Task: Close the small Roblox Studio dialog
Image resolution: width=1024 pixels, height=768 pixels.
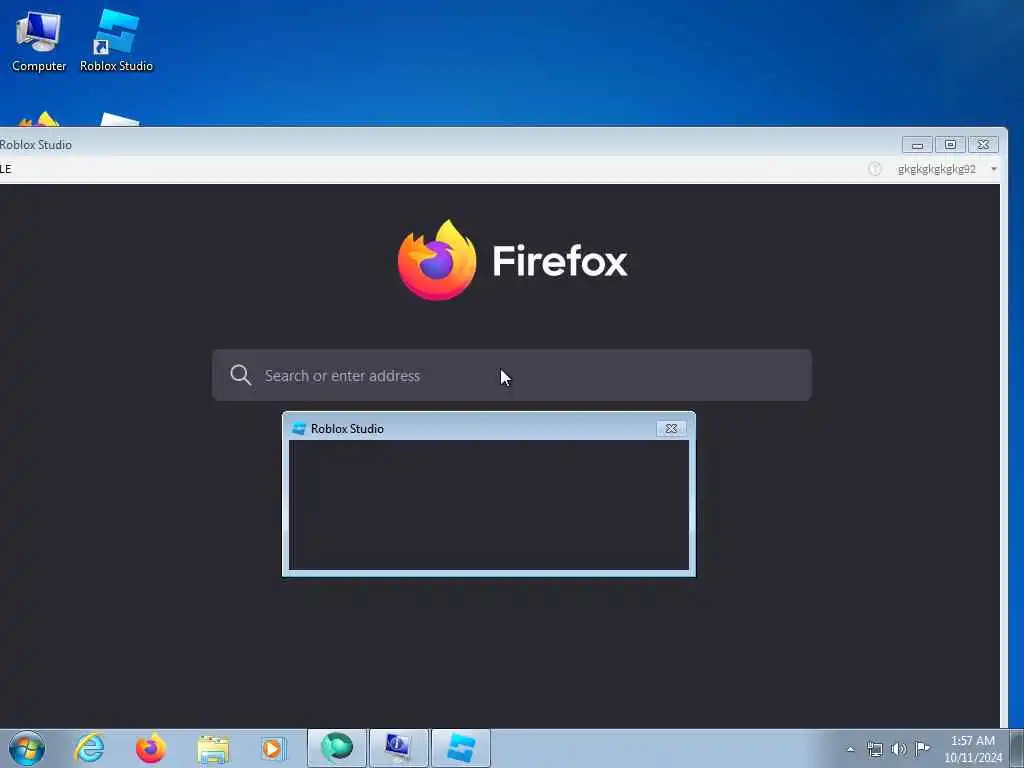Action: 671,428
